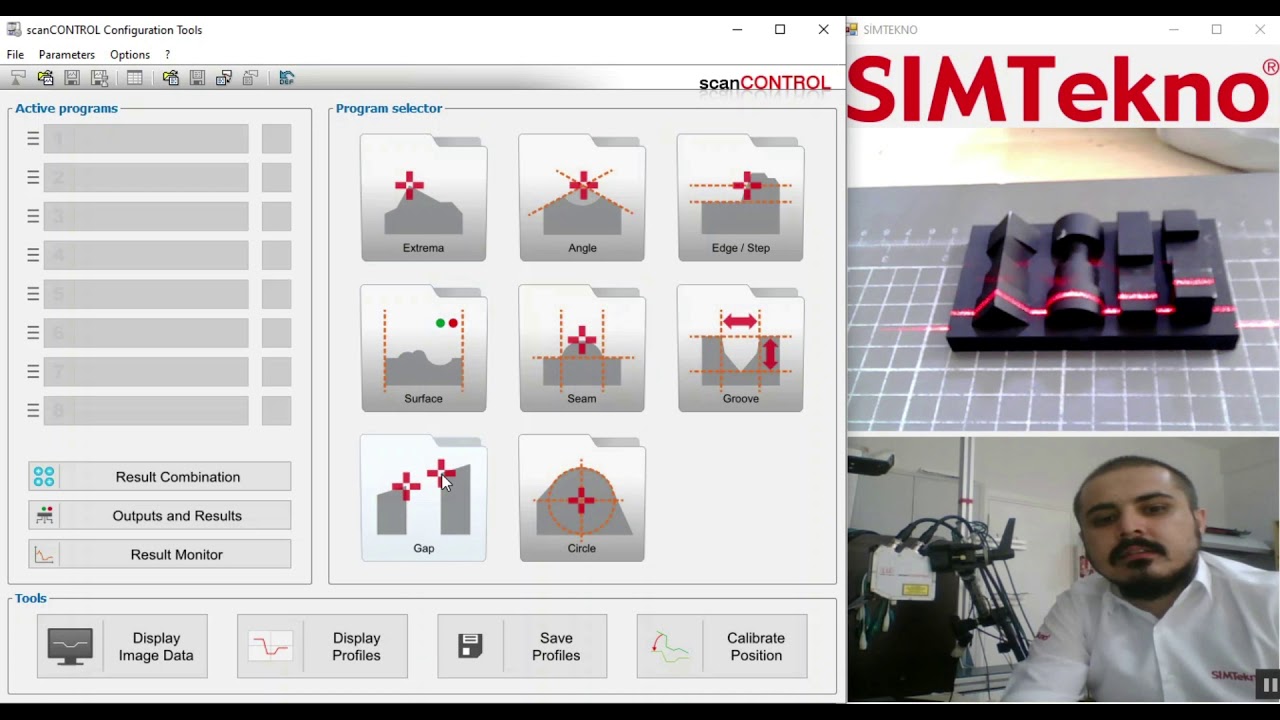Viewport: 1280px width, 720px height.
Task: Open the ? help menu
Action: click(x=167, y=54)
